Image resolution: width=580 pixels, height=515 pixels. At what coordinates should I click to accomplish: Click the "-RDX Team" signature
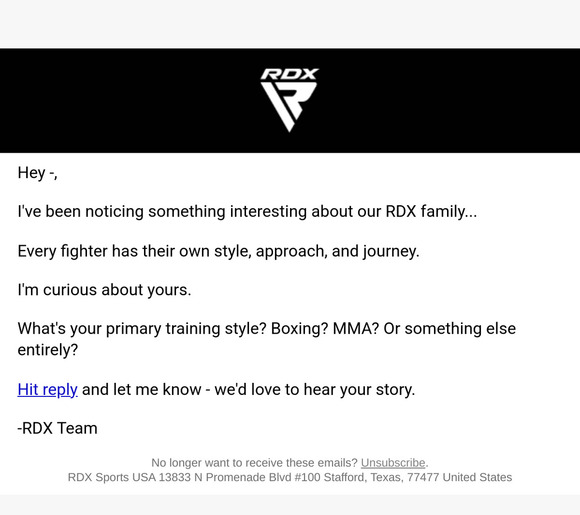coord(57,428)
